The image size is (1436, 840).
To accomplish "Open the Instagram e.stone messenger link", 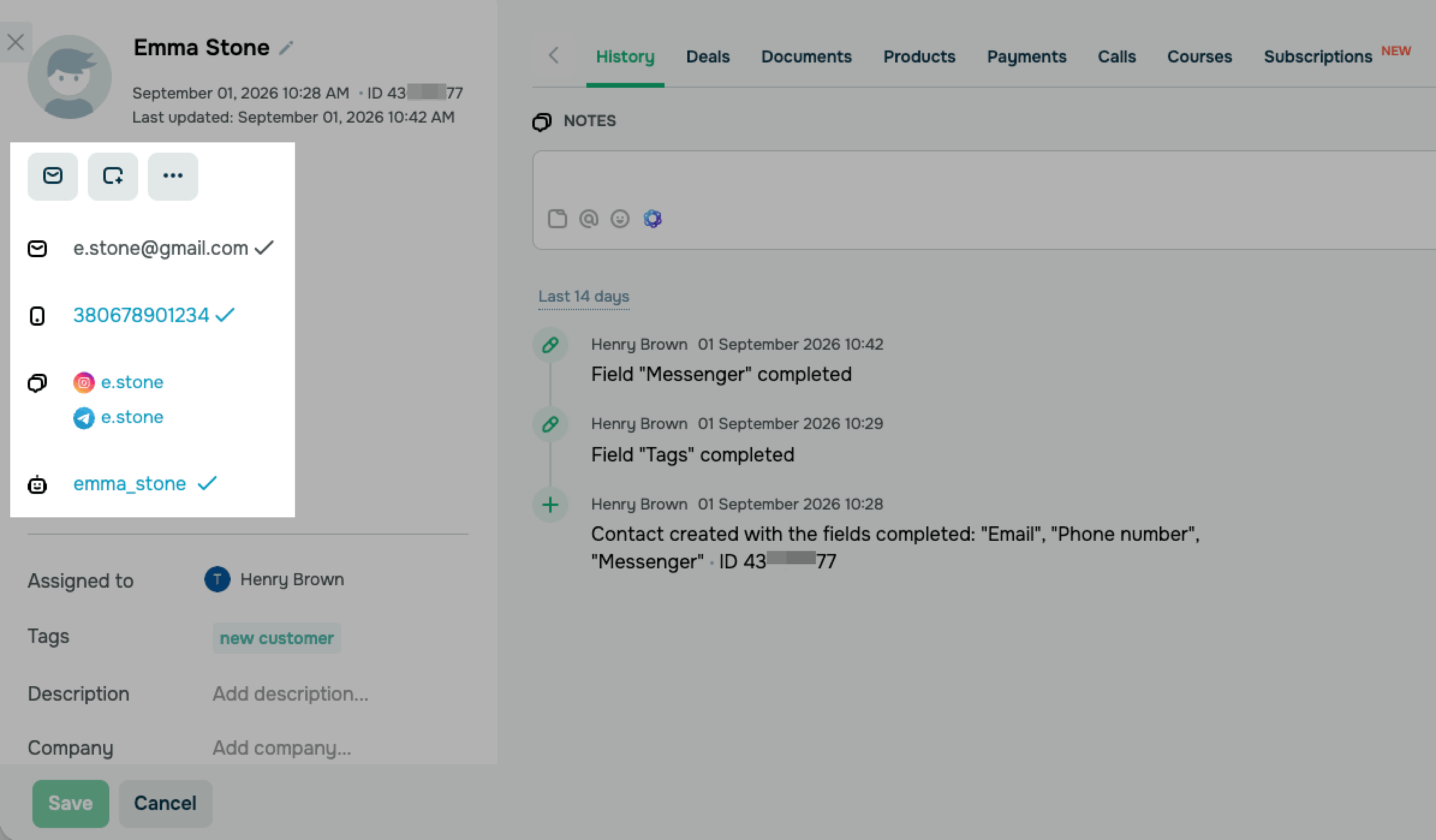I will [132, 382].
